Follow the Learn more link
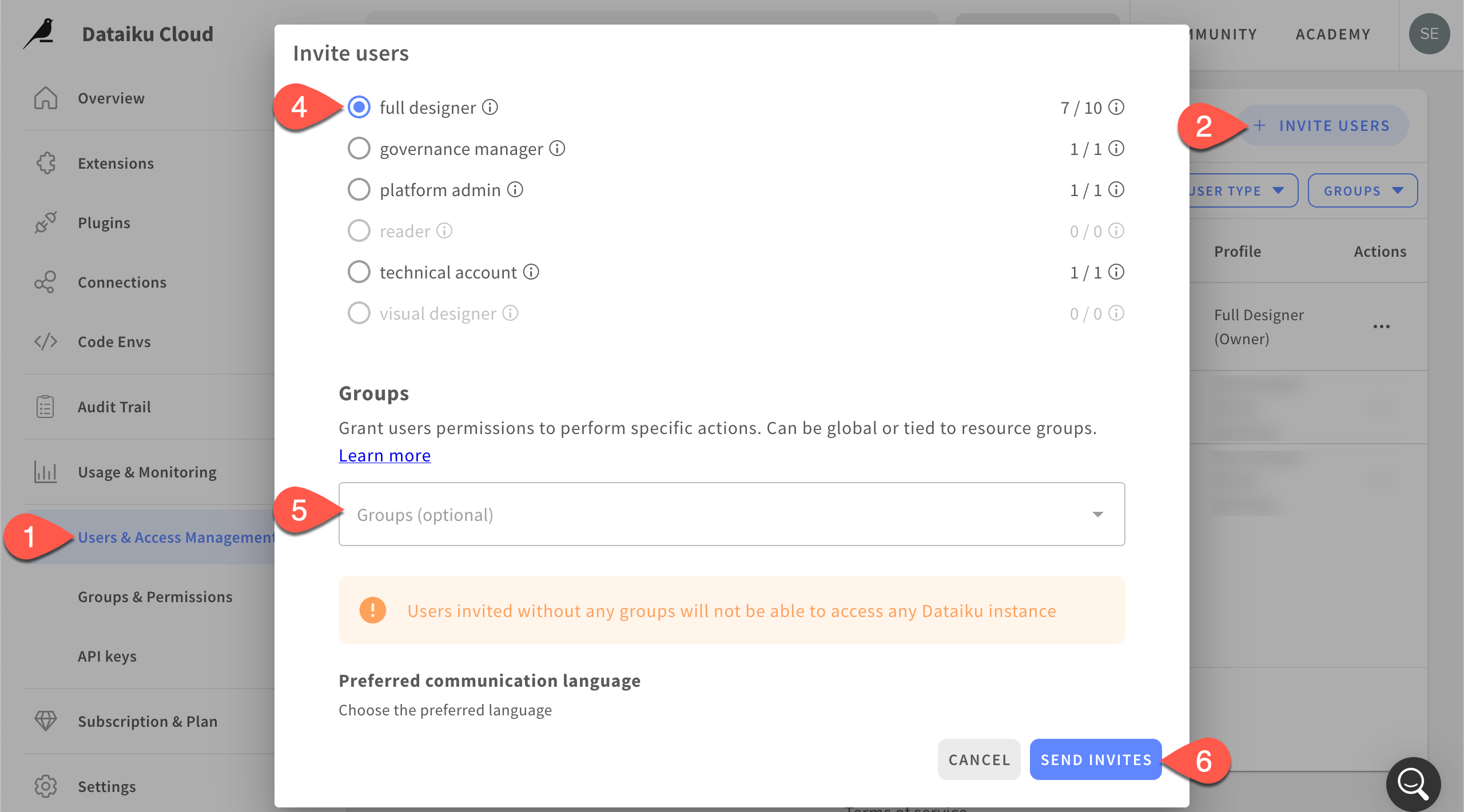This screenshot has width=1464, height=812. point(384,455)
